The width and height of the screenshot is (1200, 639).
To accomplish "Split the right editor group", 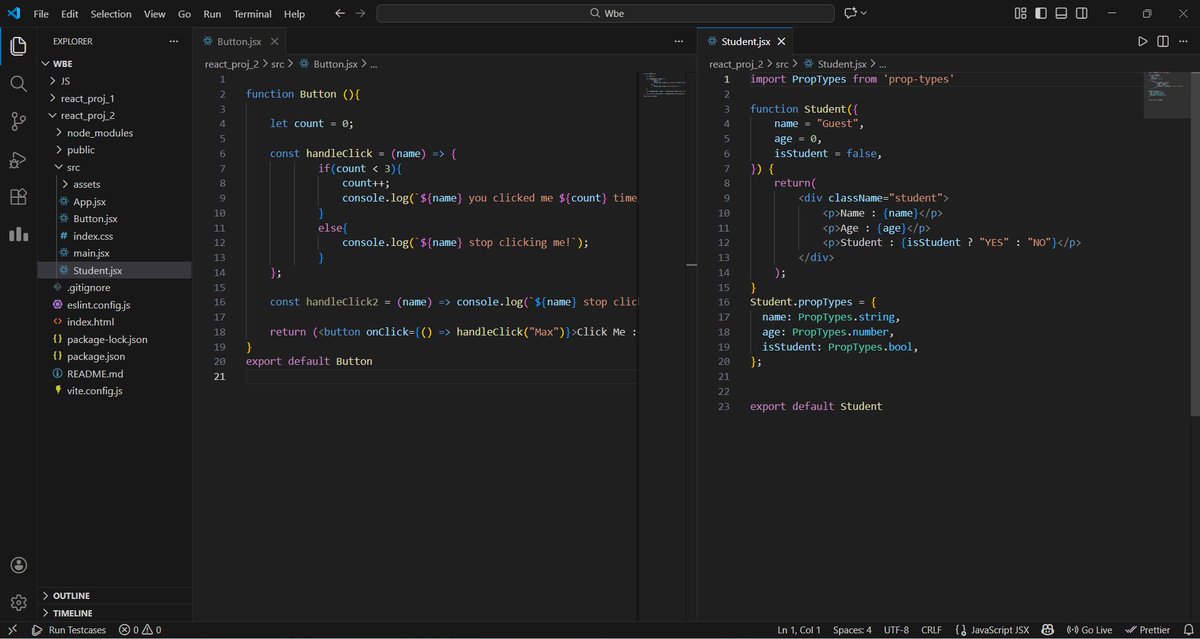I will click(1162, 42).
